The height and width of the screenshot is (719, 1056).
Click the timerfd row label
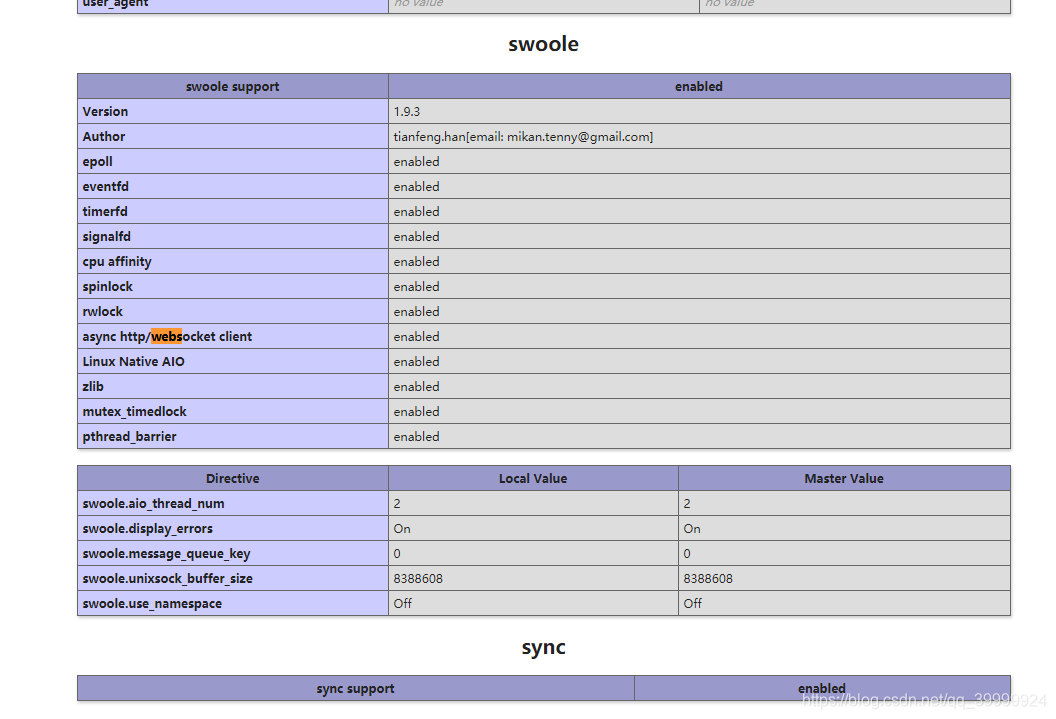[x=105, y=211]
